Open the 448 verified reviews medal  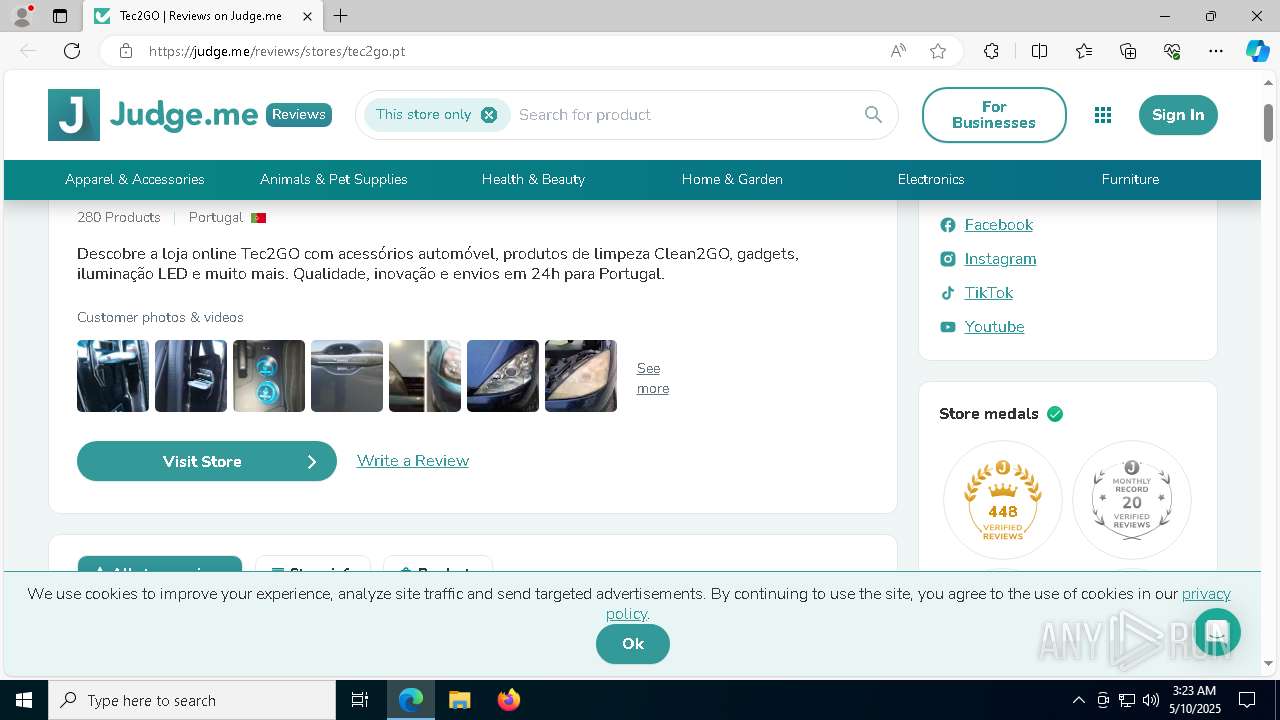tap(1003, 500)
